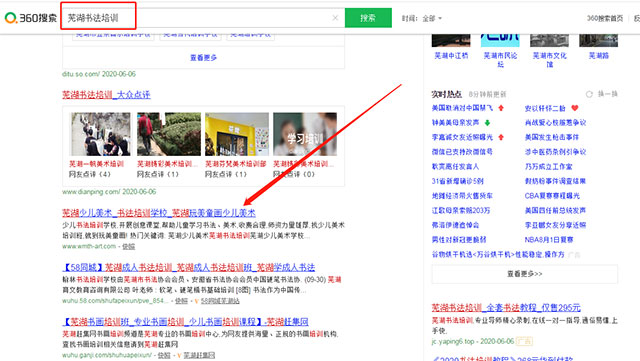
Task: Click the 换一换 text in 实时热点
Action: [x=608, y=94]
